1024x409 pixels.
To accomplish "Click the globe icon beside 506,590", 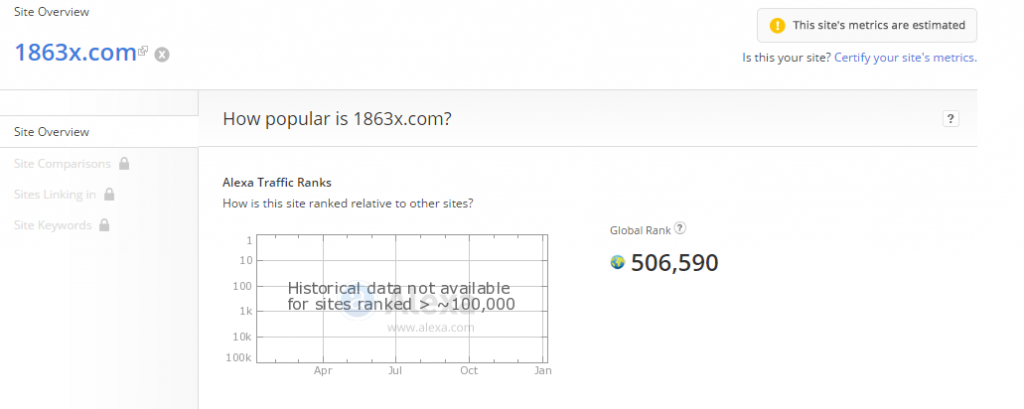I will click(x=617, y=262).
